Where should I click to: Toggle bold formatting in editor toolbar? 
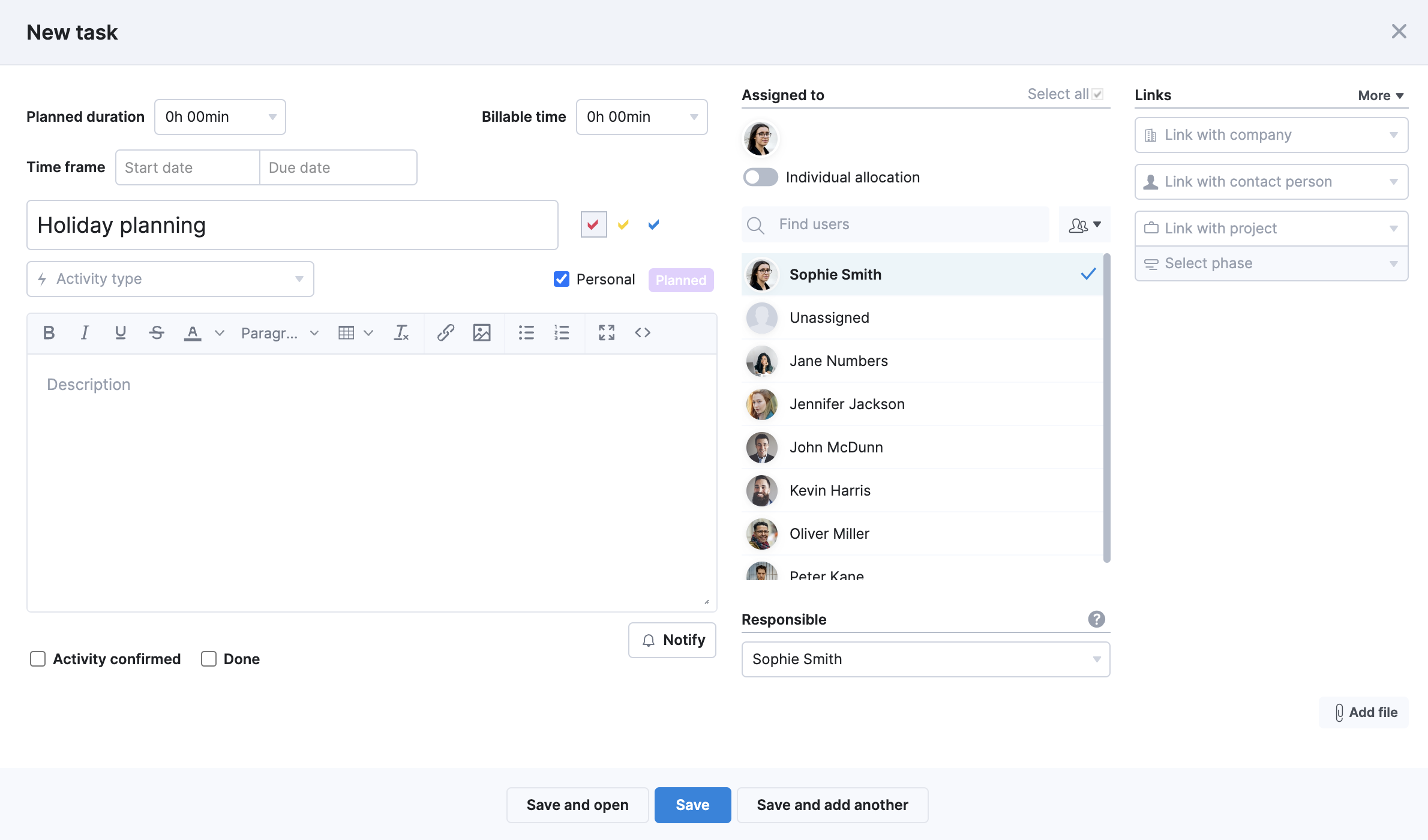[x=49, y=333]
